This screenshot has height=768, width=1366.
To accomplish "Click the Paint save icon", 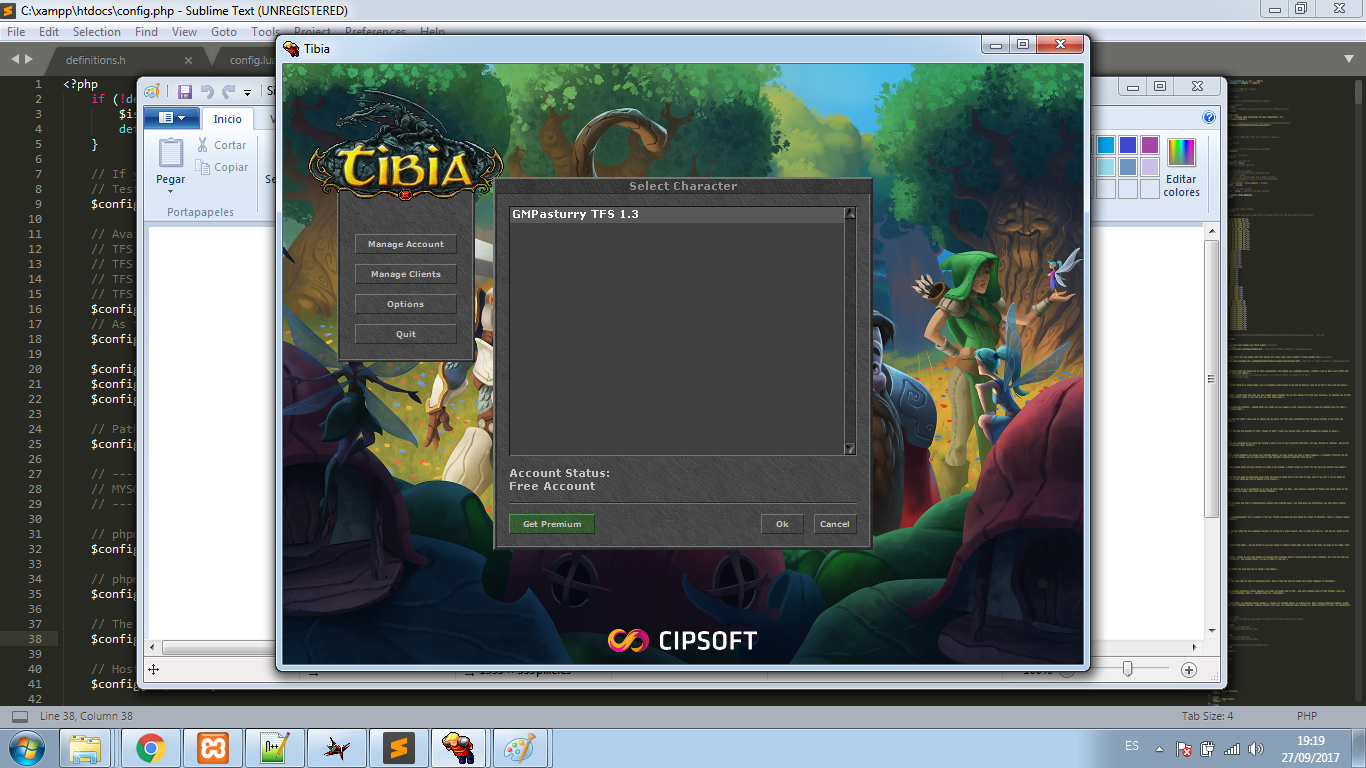I will click(185, 91).
